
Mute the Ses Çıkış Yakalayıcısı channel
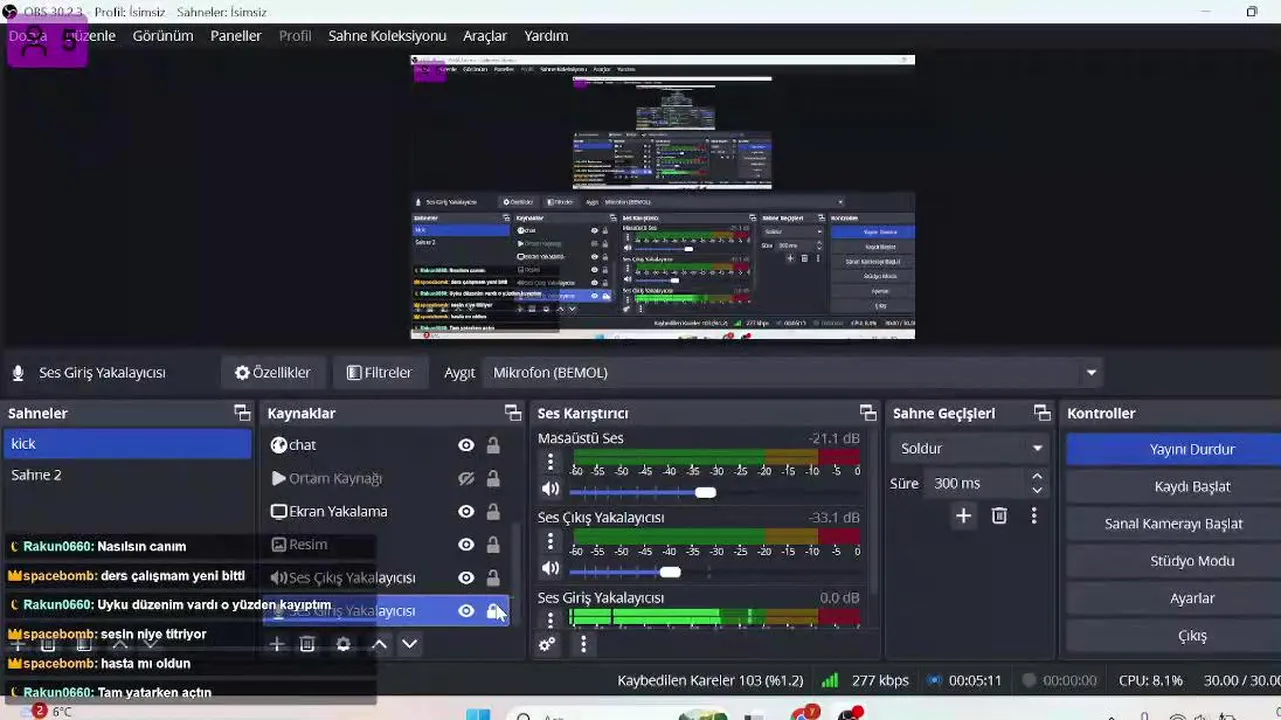(550, 569)
